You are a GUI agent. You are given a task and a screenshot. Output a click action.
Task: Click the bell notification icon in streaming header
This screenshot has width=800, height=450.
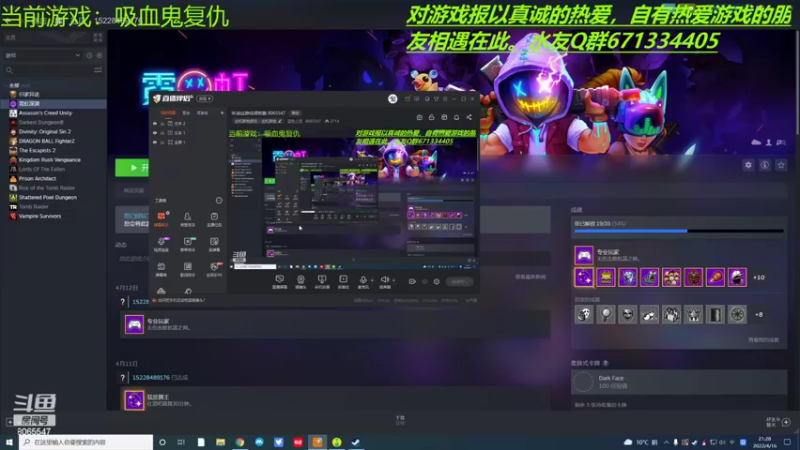pyautogui.click(x=456, y=117)
